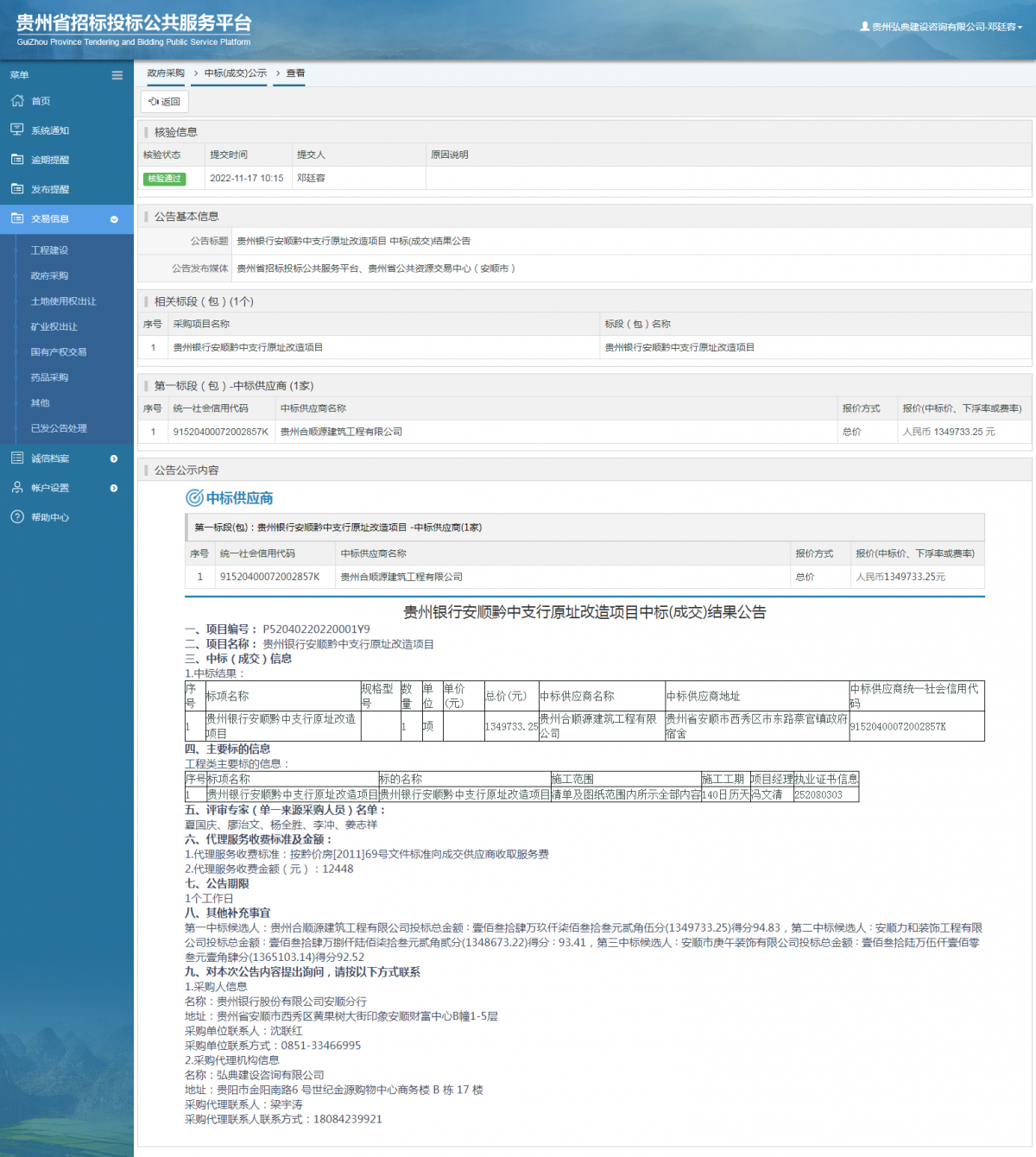Click the hamburger menu collapse icon
The width and height of the screenshot is (1036, 1157).
[x=117, y=75]
